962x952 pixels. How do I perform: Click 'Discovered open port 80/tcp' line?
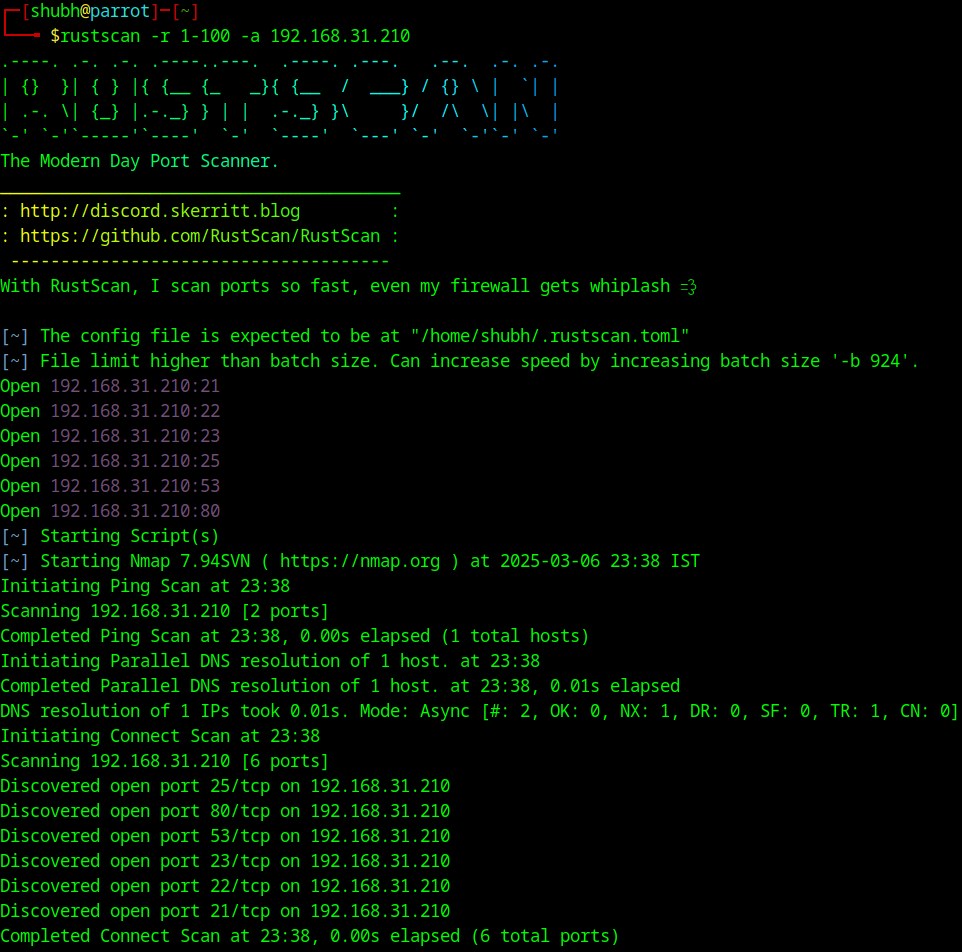point(225,812)
